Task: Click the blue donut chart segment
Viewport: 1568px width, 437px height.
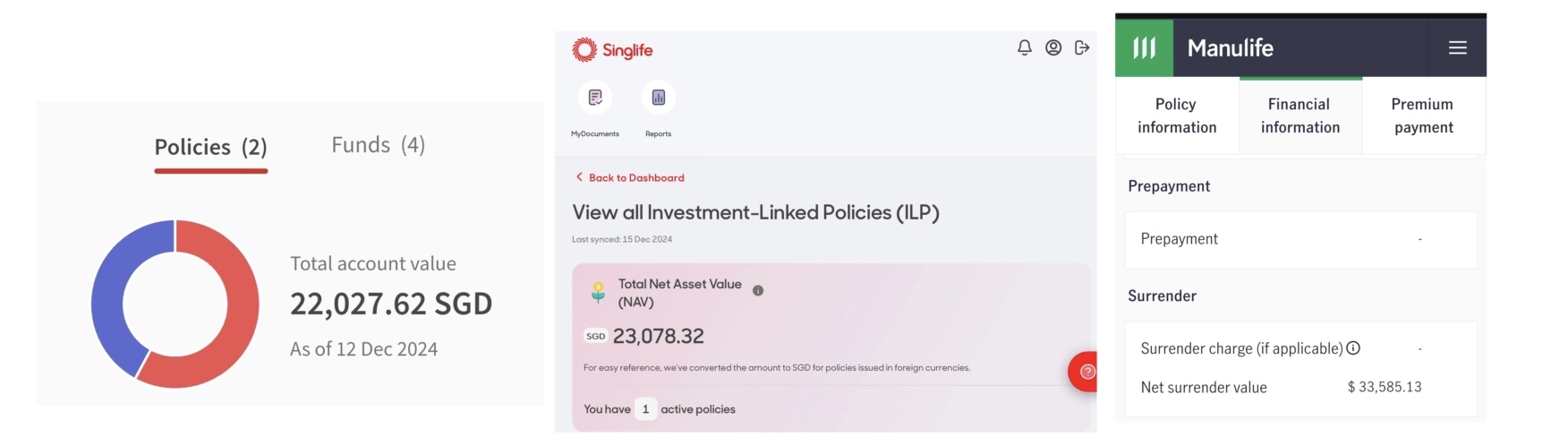Action: click(111, 287)
